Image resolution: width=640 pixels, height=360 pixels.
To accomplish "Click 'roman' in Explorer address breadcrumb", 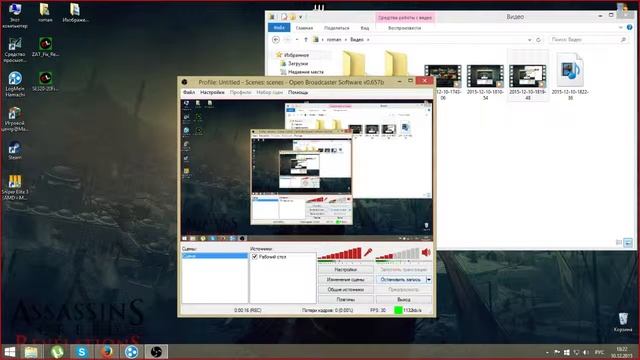I will pyautogui.click(x=334, y=40).
